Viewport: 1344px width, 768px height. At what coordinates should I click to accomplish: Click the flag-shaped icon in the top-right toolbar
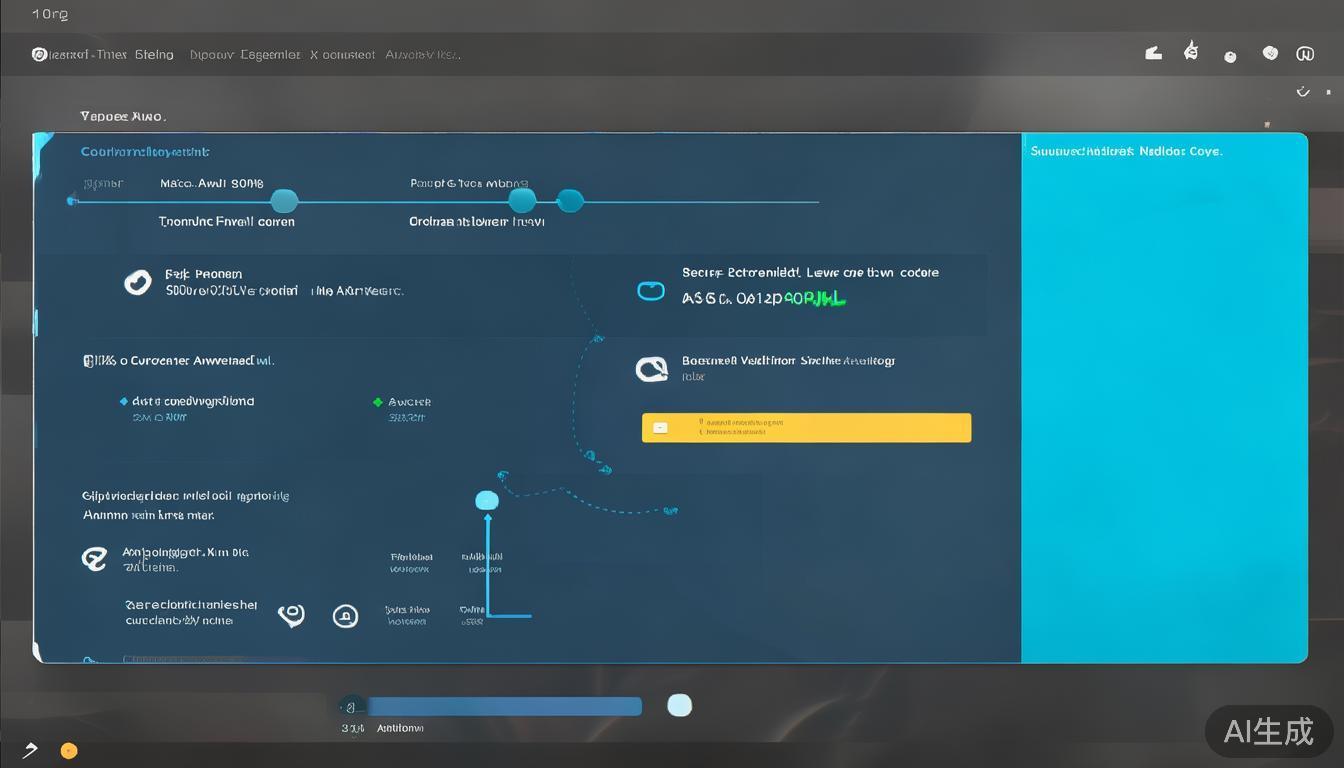(1153, 53)
